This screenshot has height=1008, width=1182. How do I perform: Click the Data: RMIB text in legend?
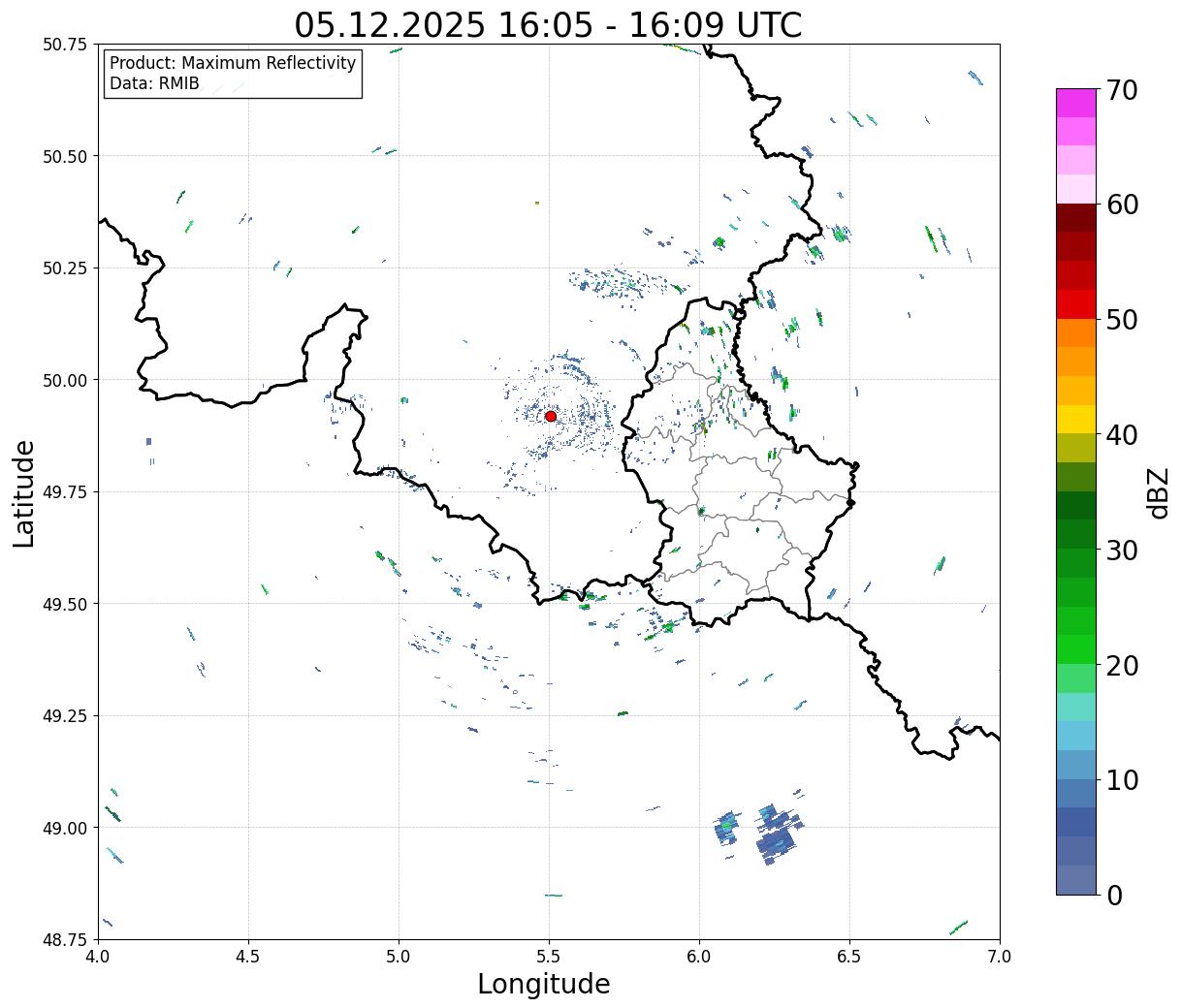pyautogui.click(x=154, y=84)
